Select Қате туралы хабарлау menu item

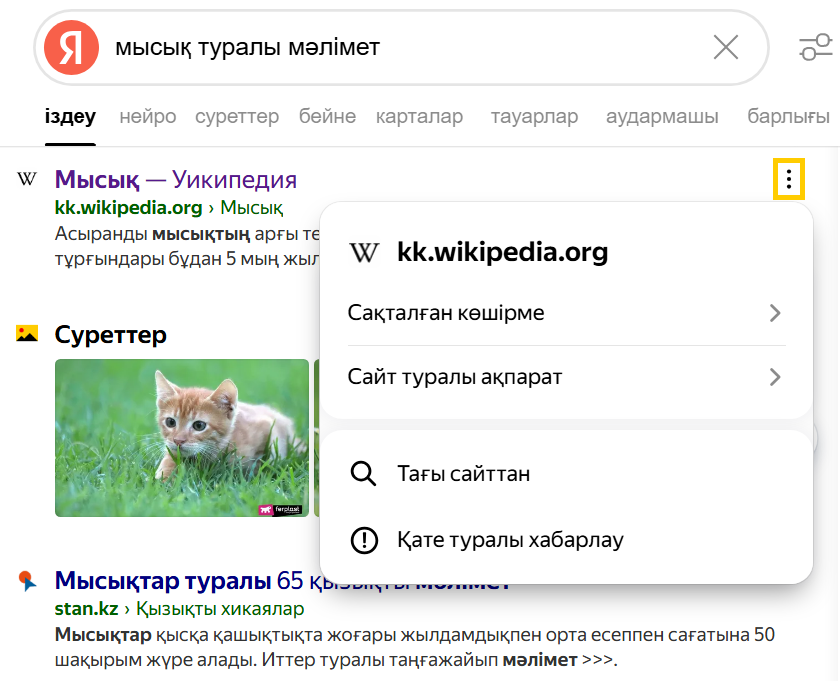509,540
